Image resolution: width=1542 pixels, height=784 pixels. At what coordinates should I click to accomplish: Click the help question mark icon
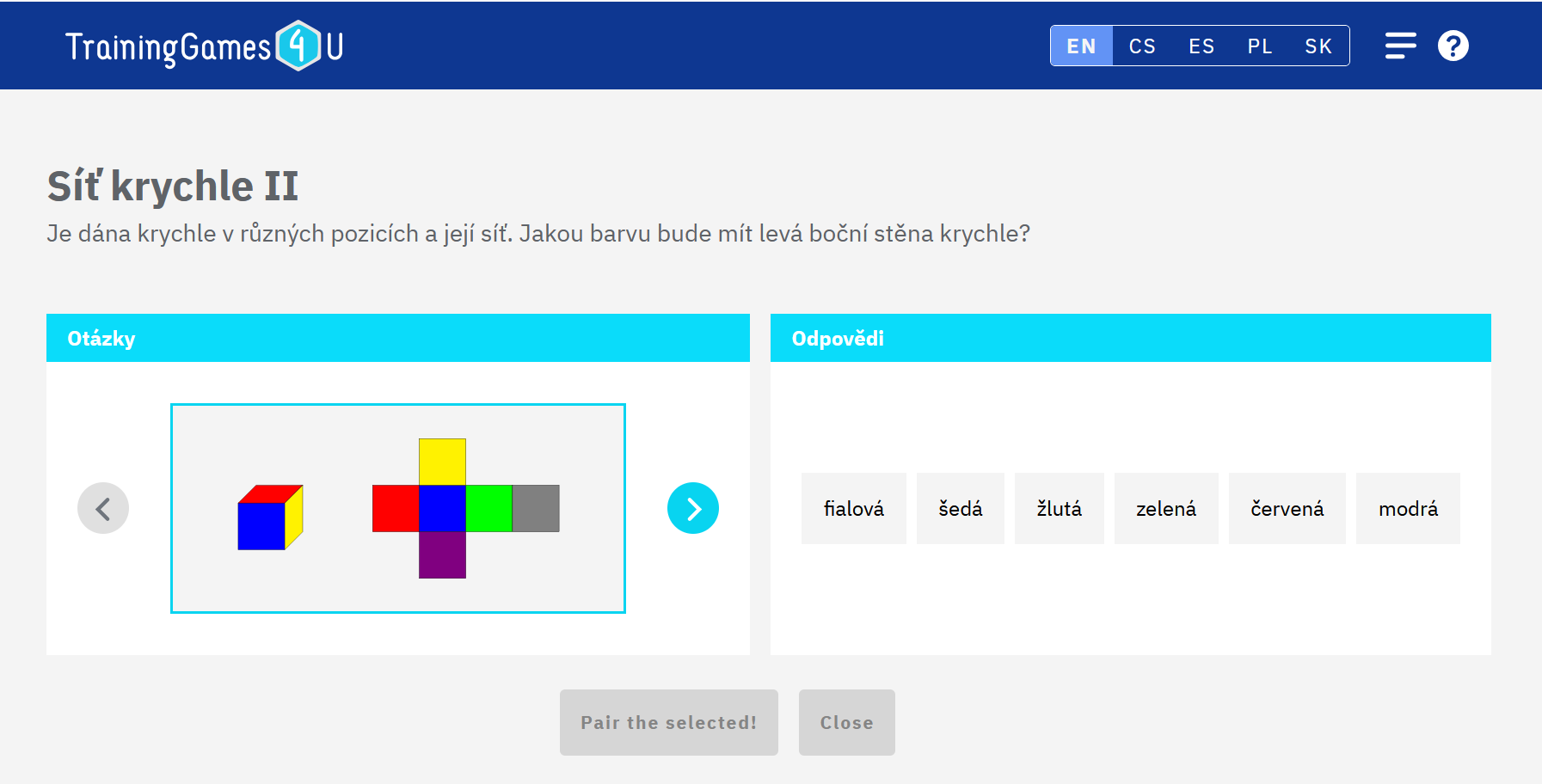1453,46
